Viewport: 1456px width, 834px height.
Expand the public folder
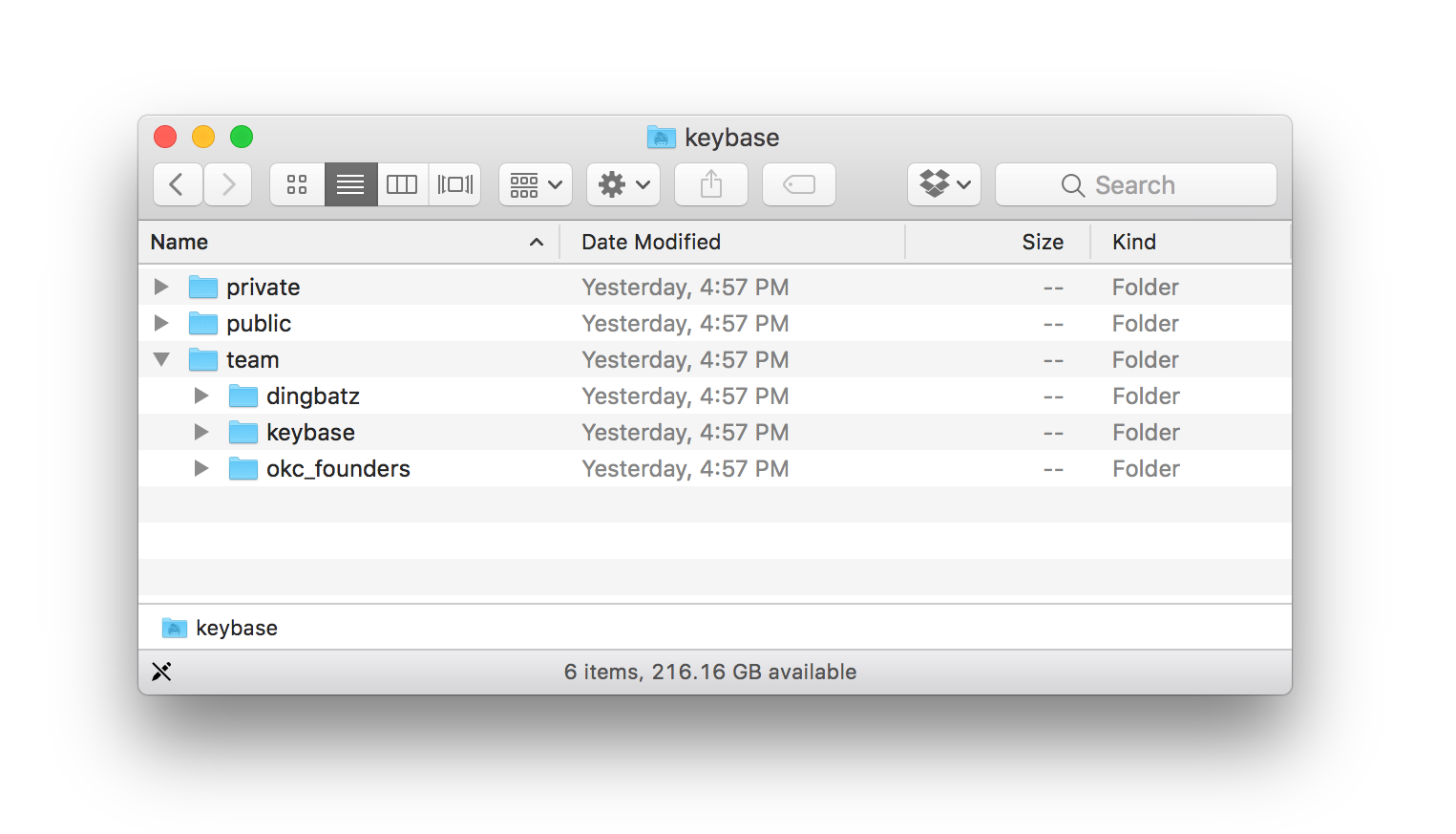(161, 323)
